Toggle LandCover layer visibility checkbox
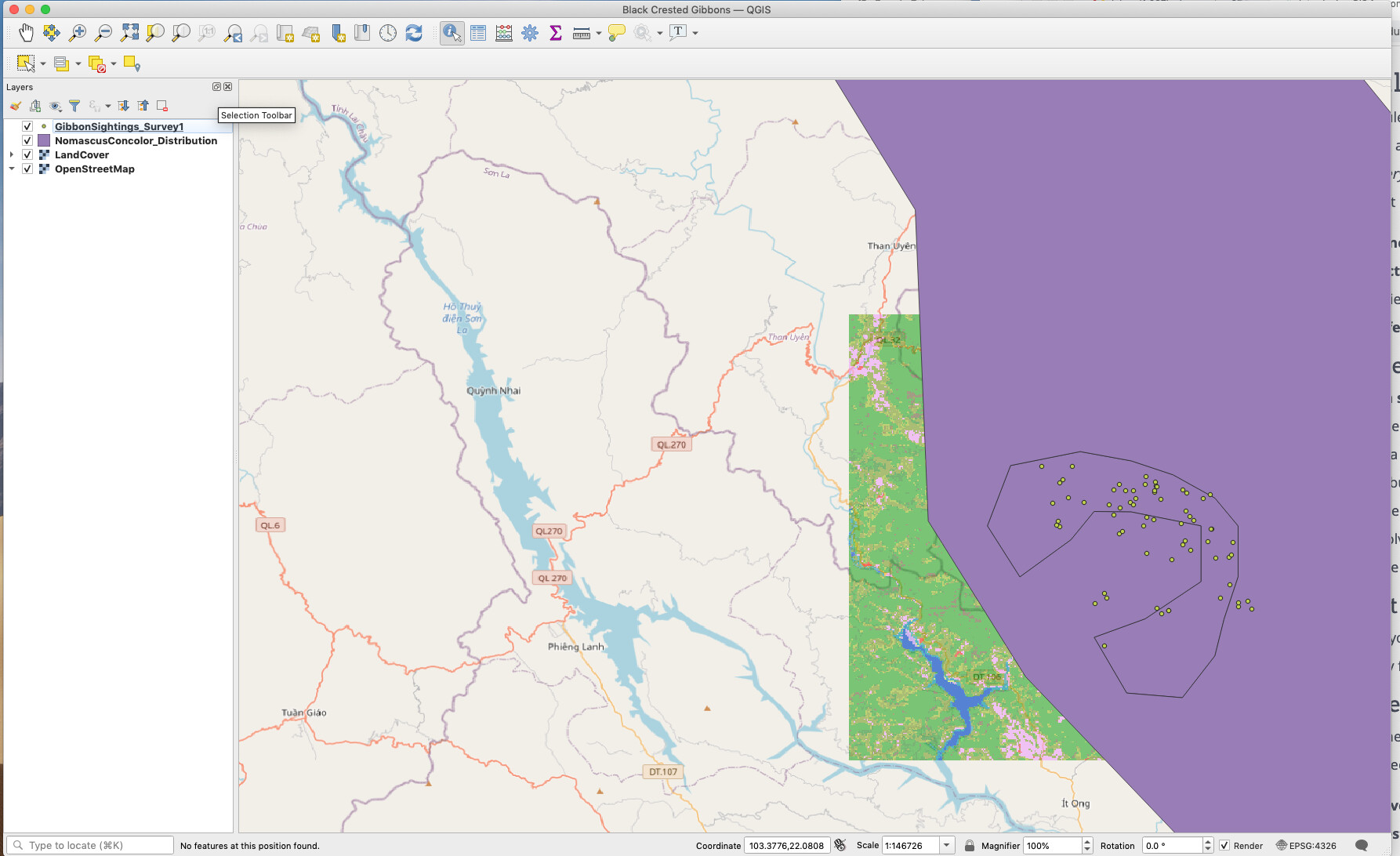Screen dimensions: 1400x856 tap(27, 154)
